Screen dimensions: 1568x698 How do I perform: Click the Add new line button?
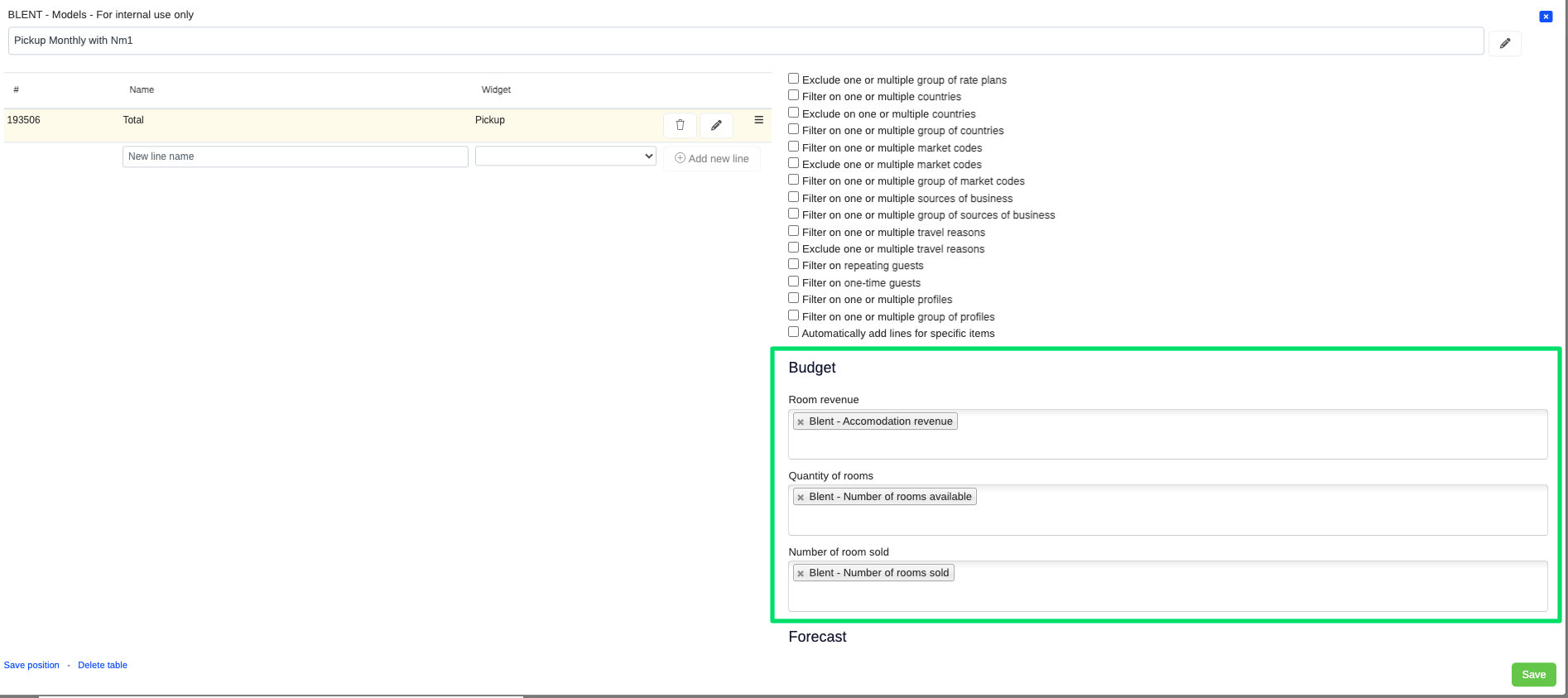(712, 158)
